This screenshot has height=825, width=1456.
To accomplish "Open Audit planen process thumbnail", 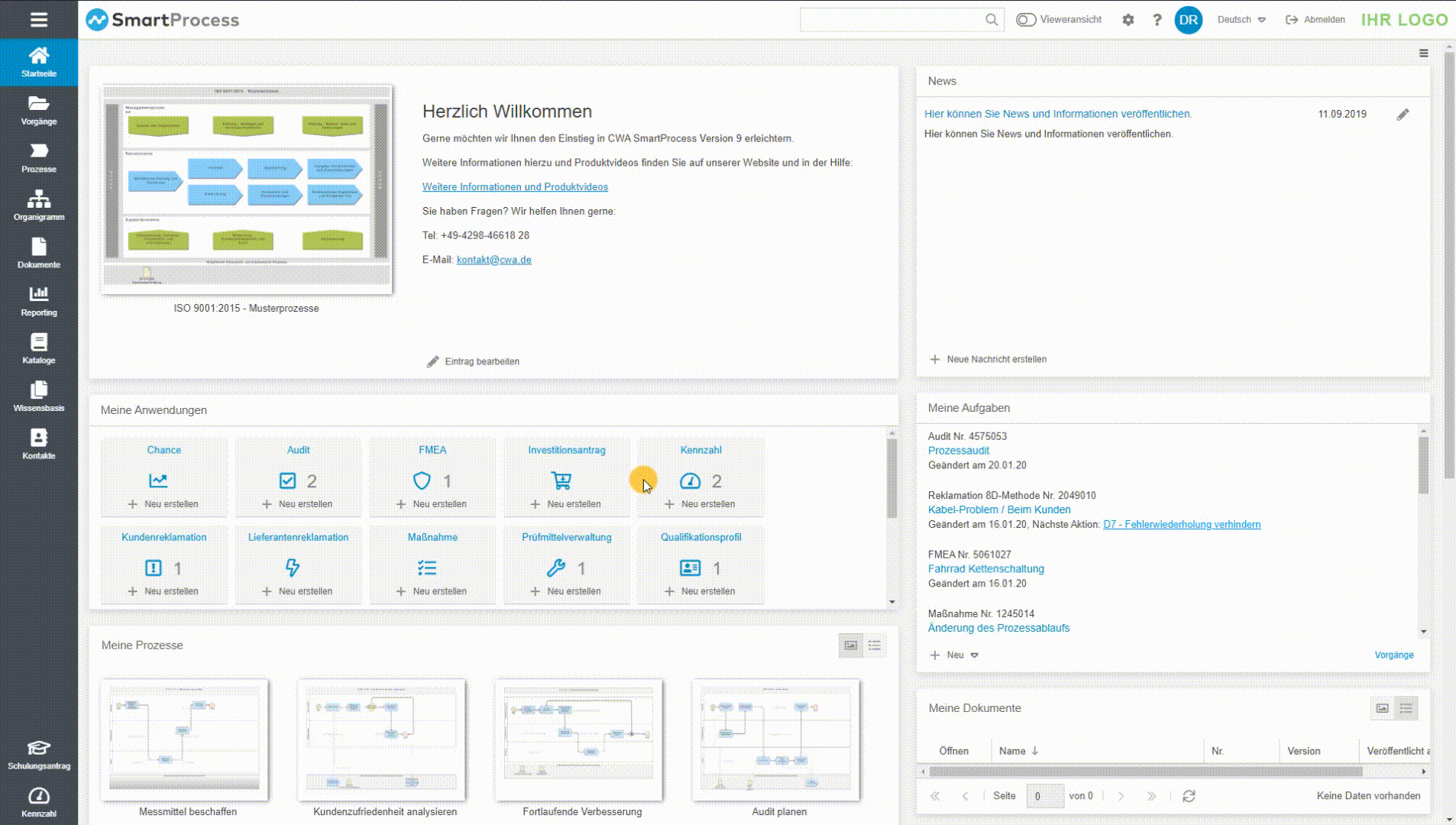I will tap(775, 740).
